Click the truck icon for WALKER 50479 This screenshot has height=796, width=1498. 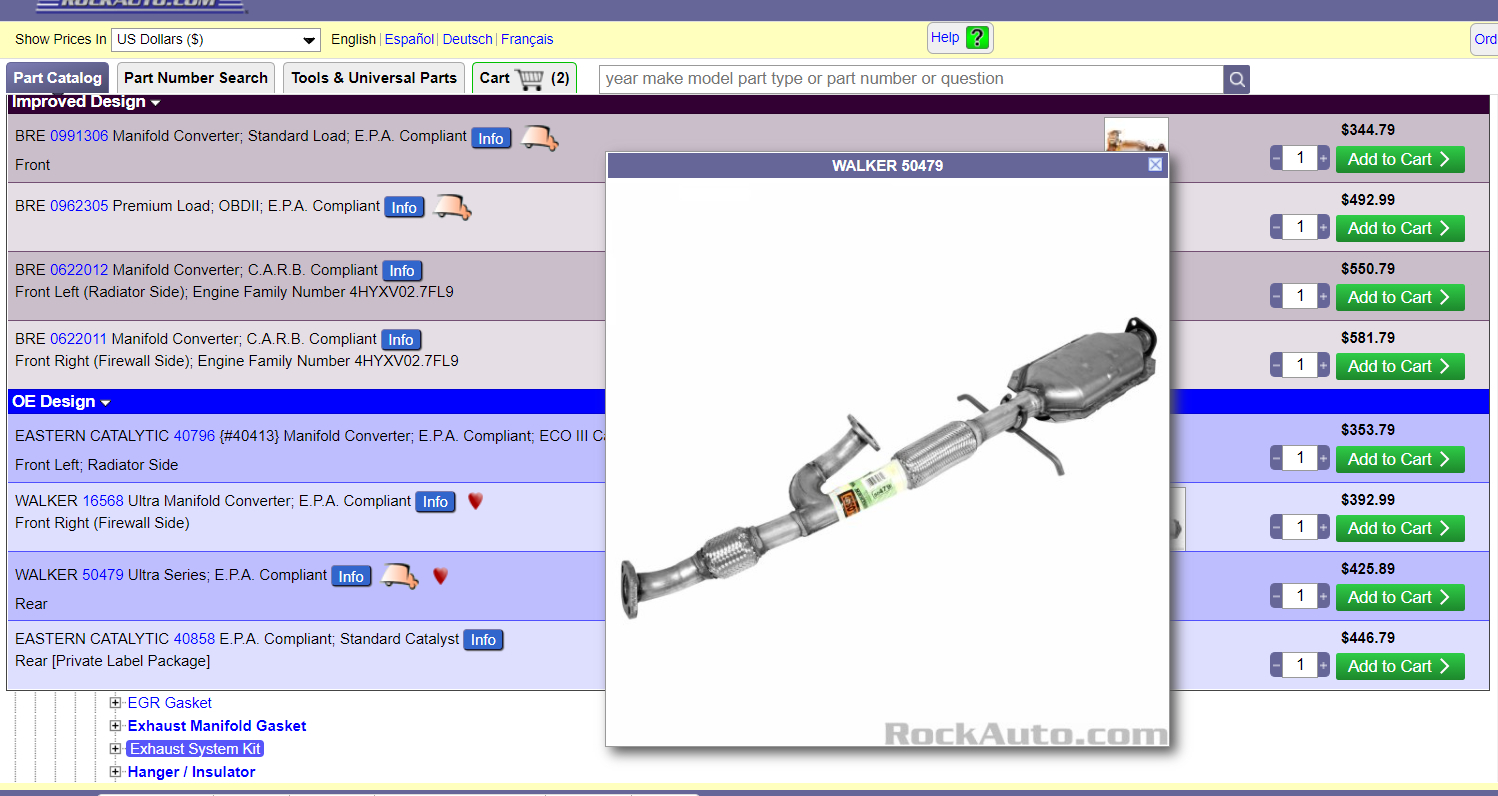[x=399, y=576]
